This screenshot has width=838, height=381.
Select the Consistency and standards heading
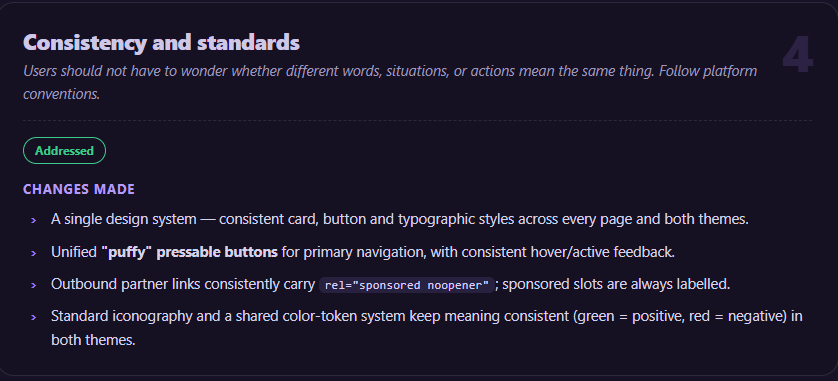tap(161, 43)
